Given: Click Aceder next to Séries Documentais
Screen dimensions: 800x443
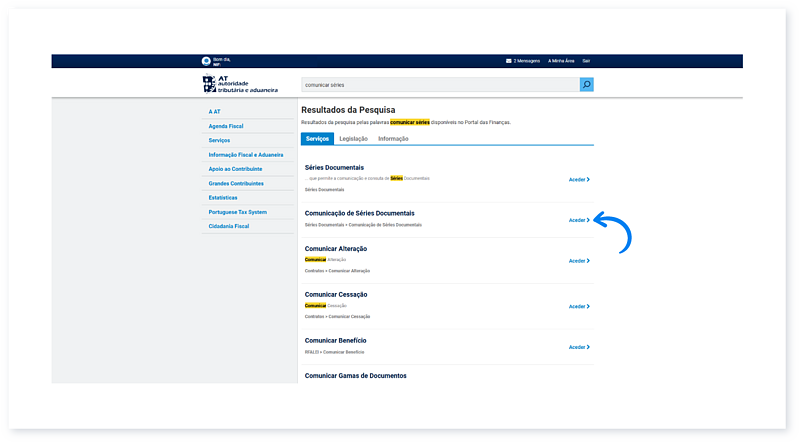Looking at the screenshot, I should coord(579,179).
